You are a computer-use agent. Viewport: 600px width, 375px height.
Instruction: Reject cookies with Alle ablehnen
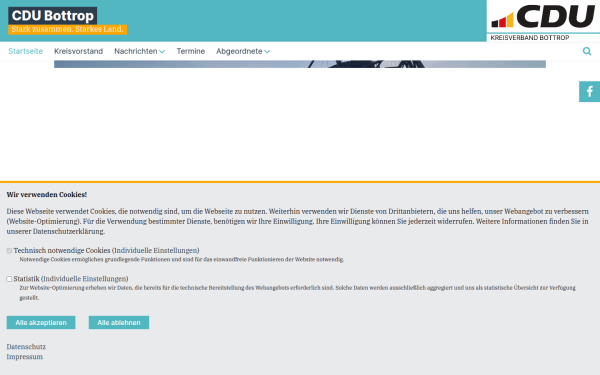point(119,323)
